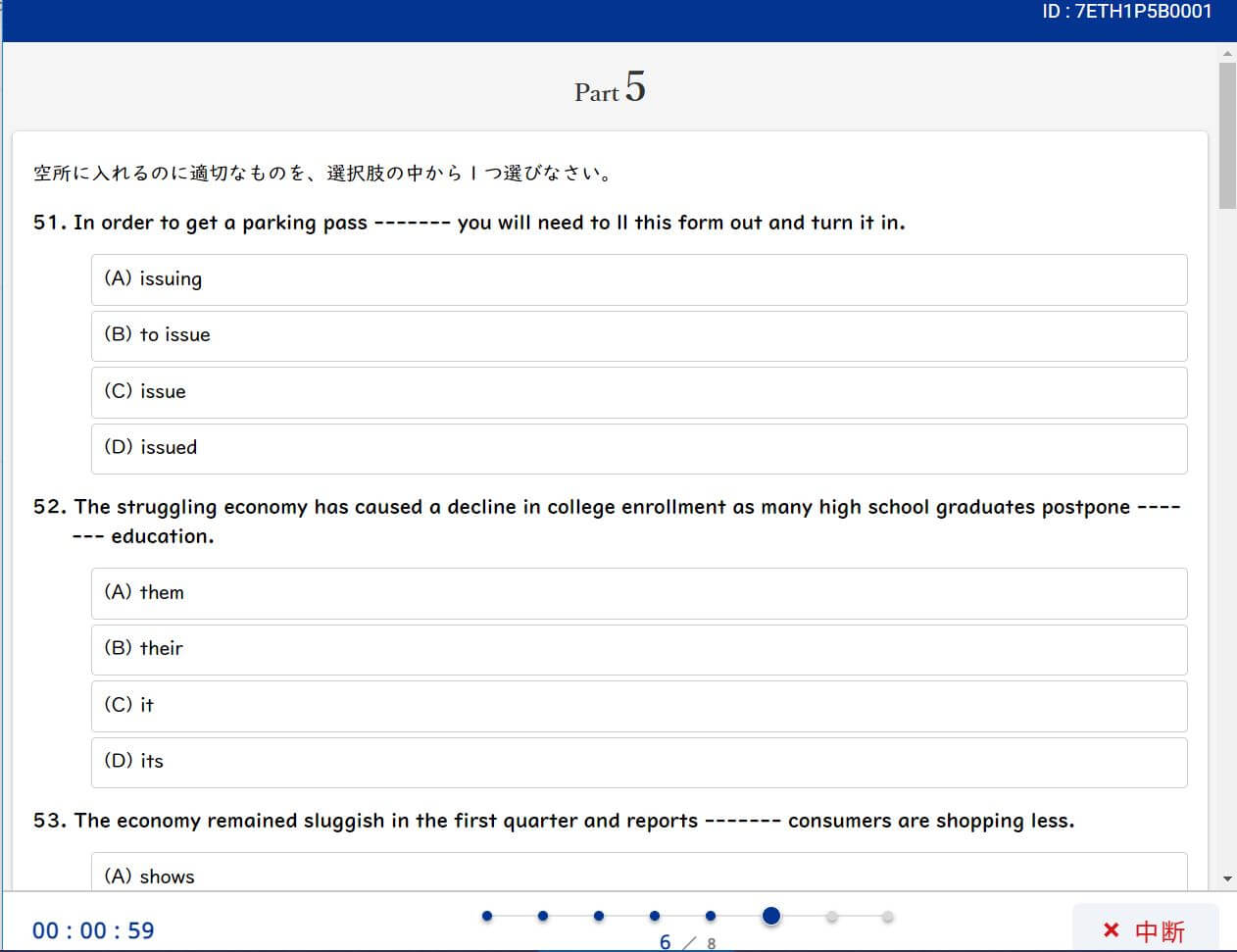Select answer (A) issuing for question 51

coord(639,279)
